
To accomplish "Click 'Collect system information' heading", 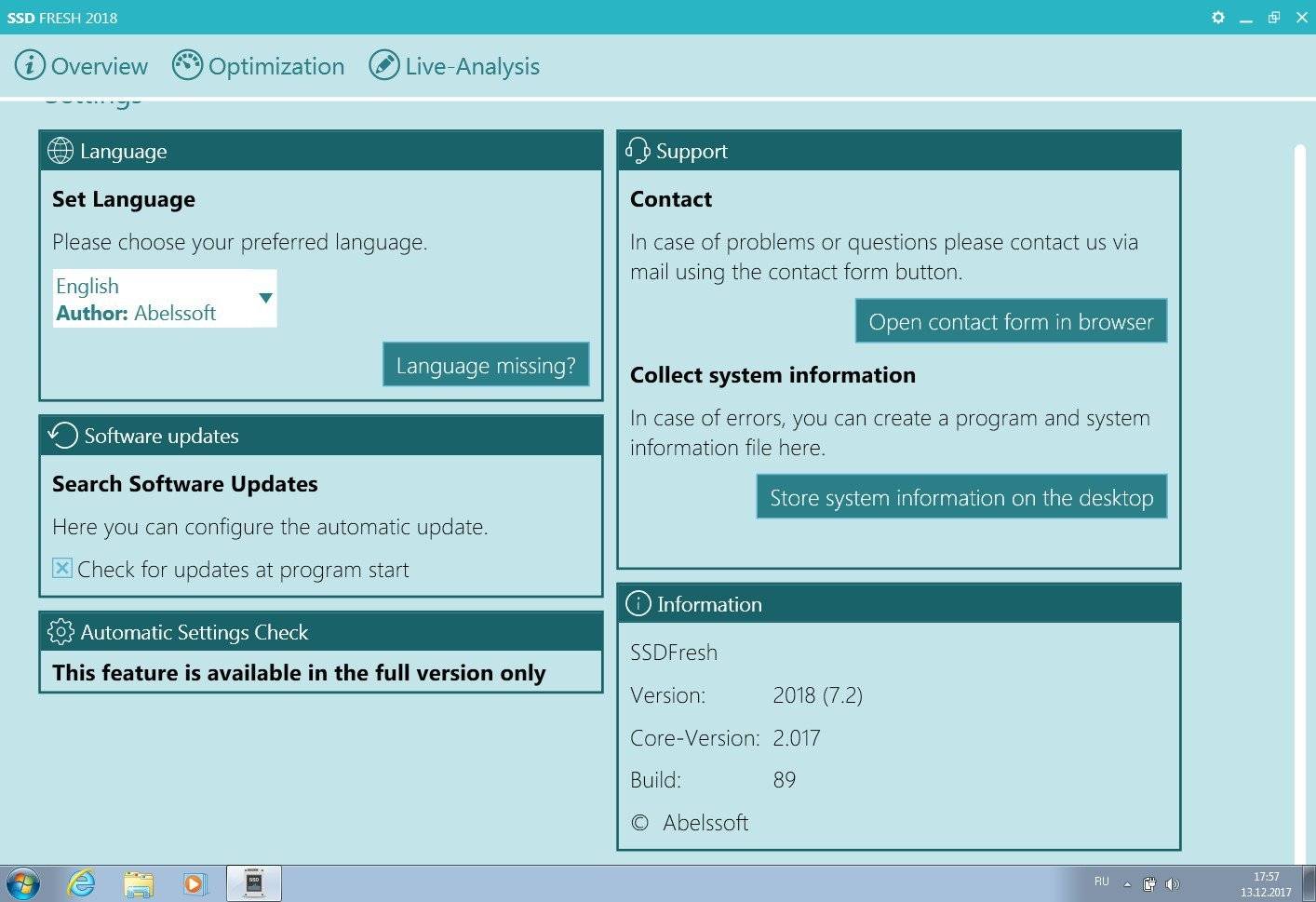I will coord(772,375).
